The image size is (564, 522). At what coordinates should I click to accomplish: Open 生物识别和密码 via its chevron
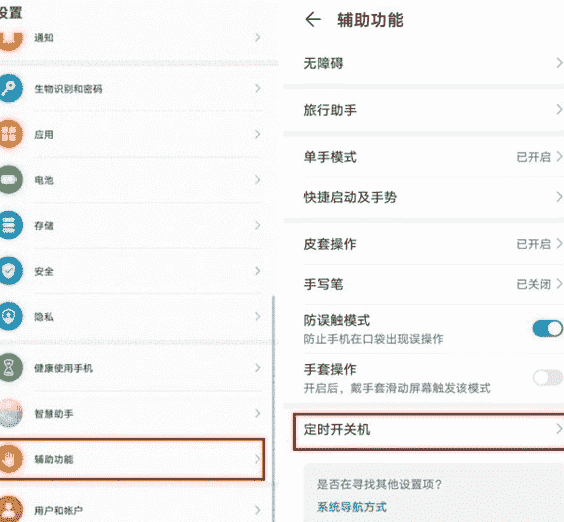pos(258,88)
